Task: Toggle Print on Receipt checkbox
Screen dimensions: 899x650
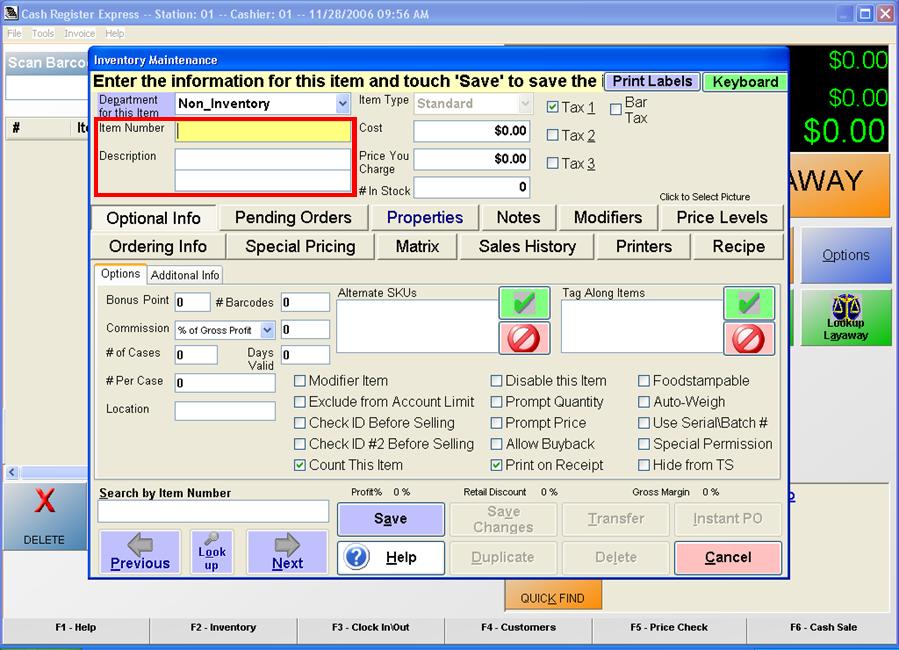Action: point(497,465)
